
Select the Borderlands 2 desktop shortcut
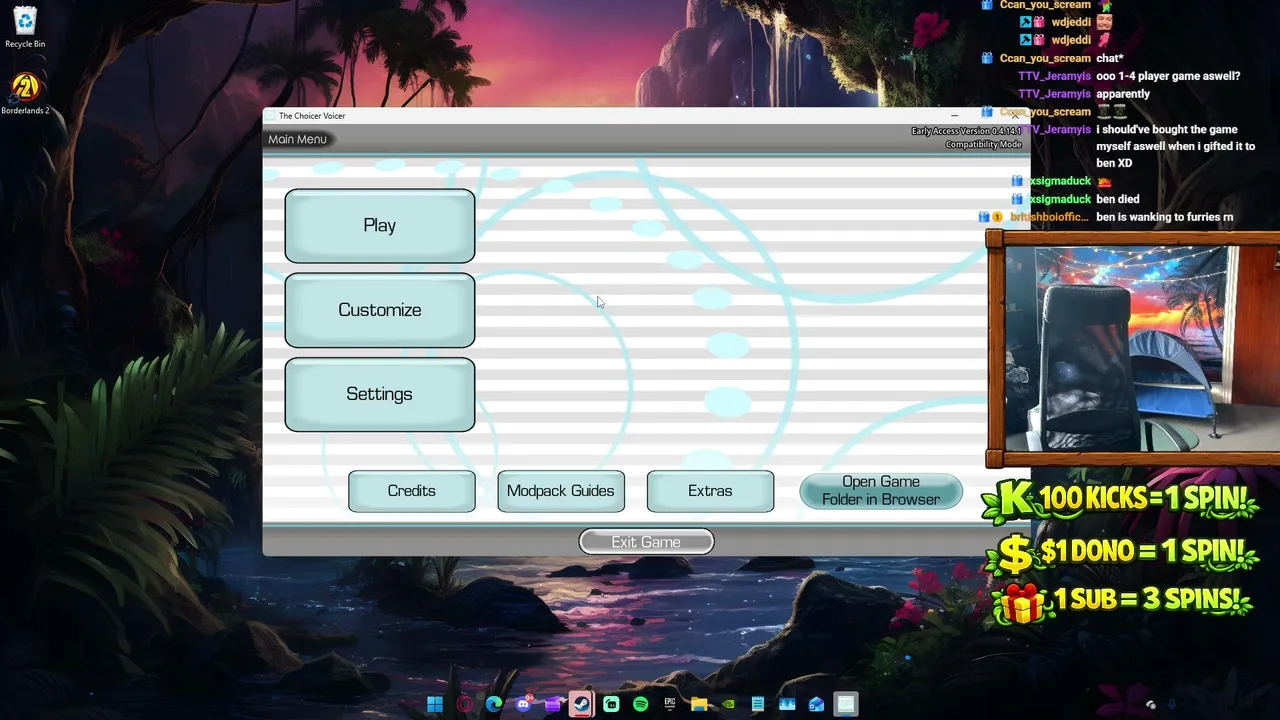click(x=25, y=94)
